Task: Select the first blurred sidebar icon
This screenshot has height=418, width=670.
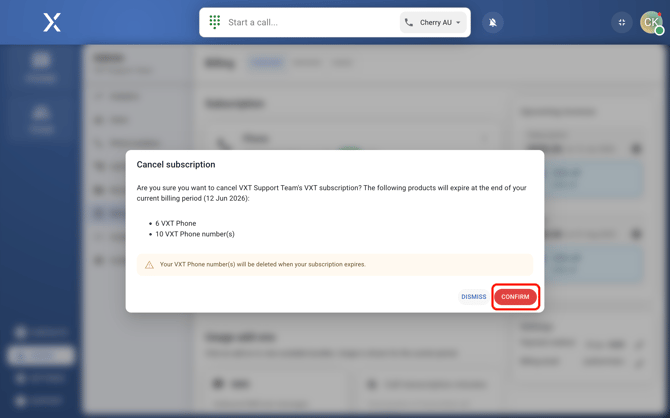Action: [x=41, y=66]
